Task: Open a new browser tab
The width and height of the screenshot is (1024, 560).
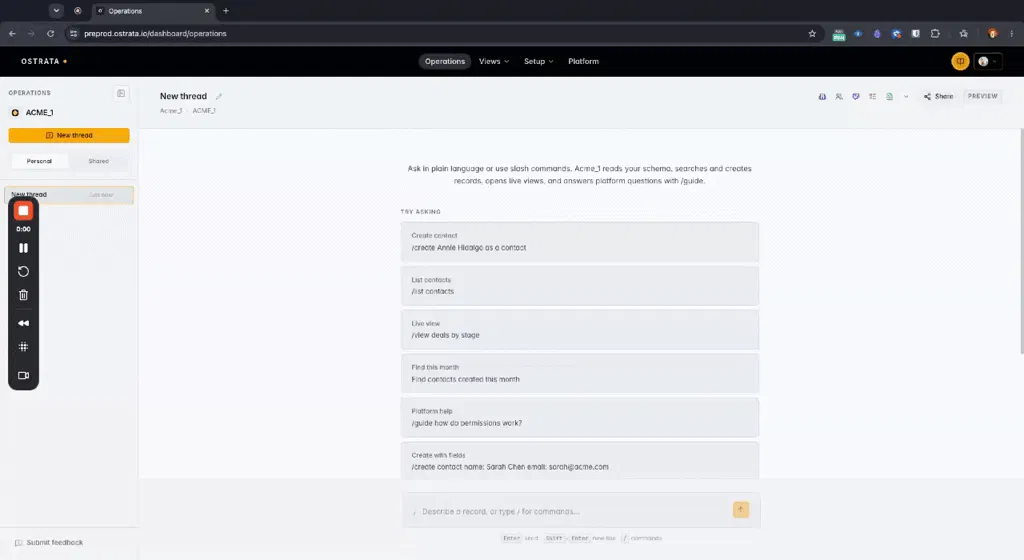Action: click(x=226, y=10)
